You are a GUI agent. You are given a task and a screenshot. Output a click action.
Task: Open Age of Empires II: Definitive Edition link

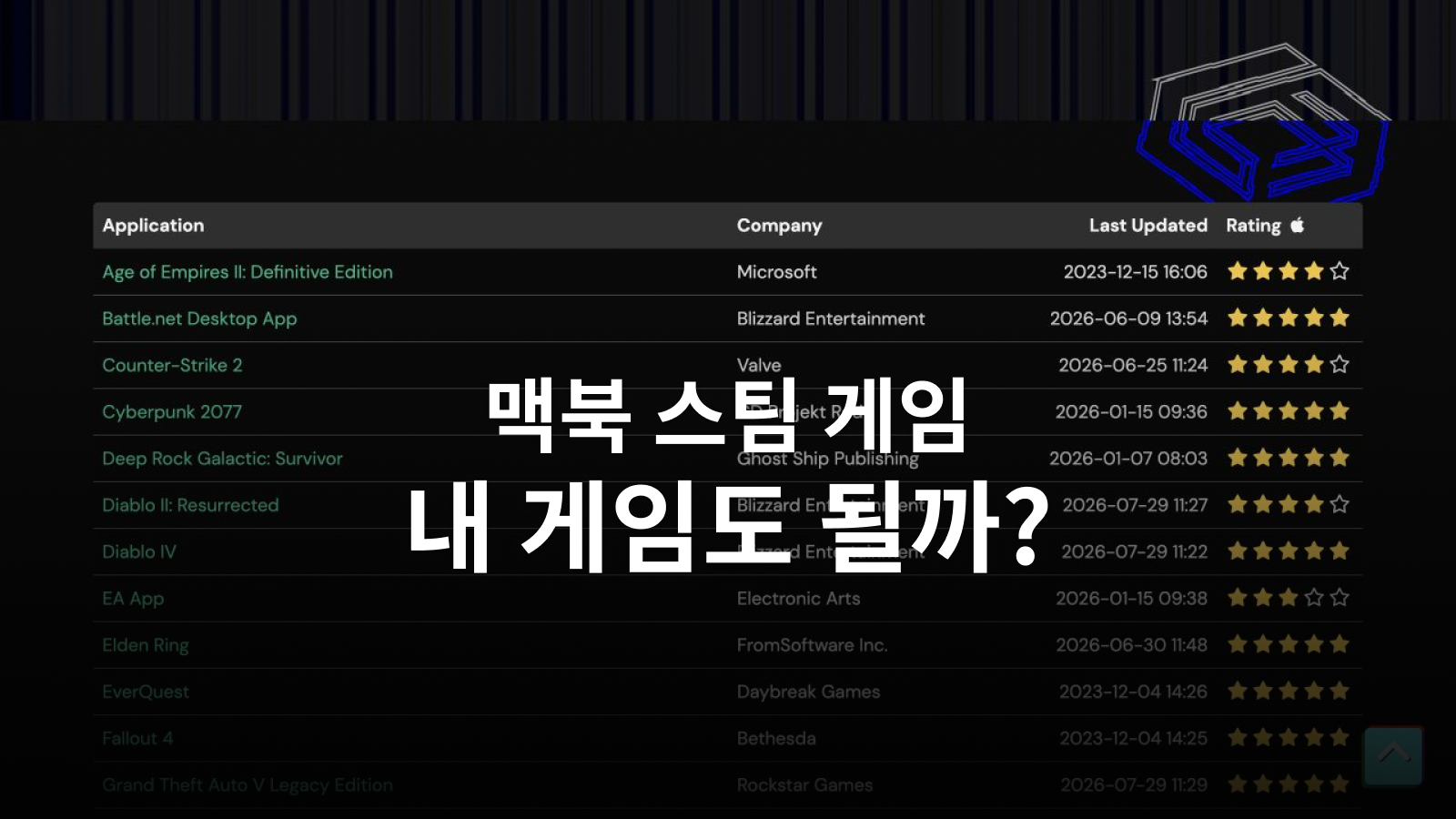pos(248,272)
